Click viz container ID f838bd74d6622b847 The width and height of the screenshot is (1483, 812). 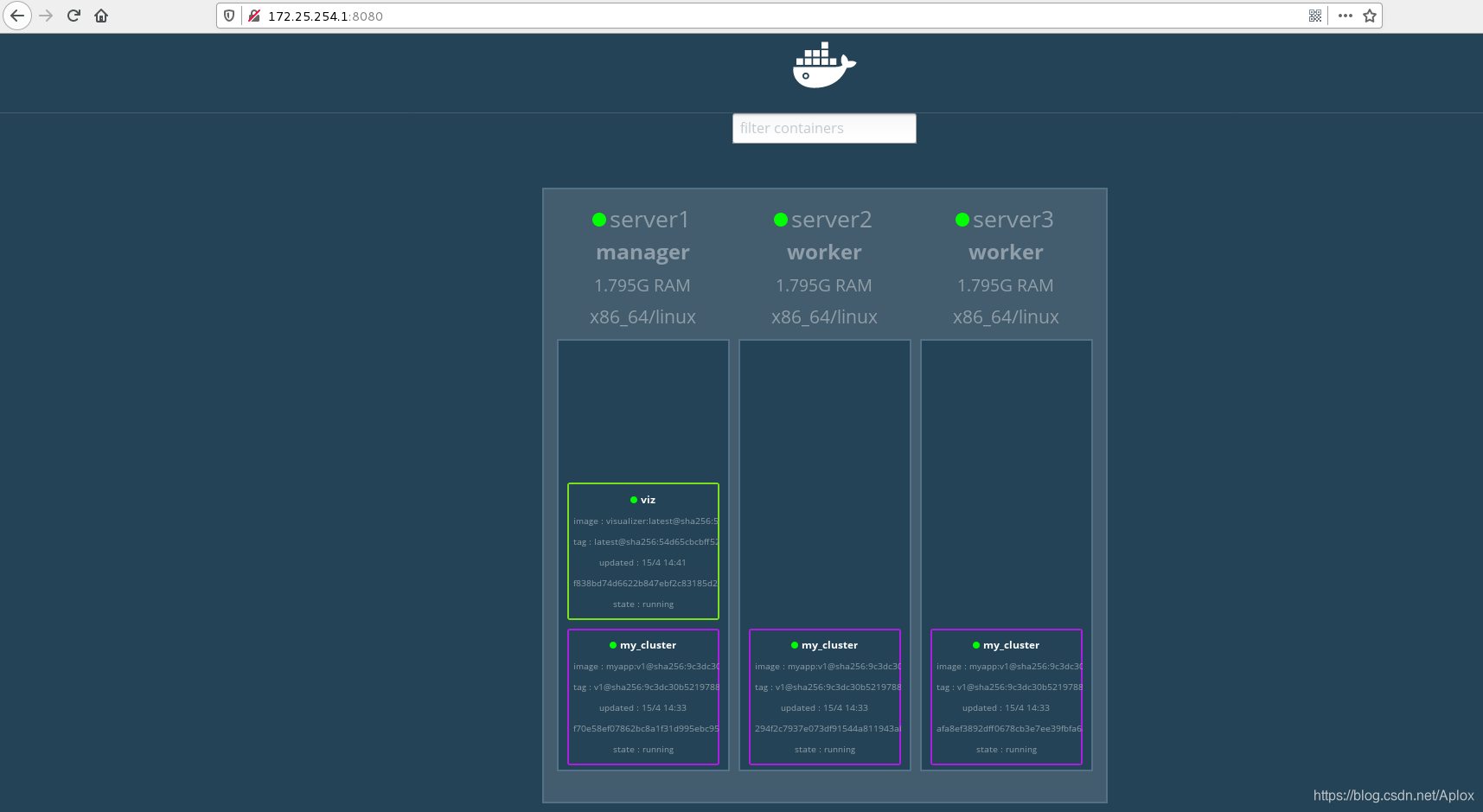[645, 584]
